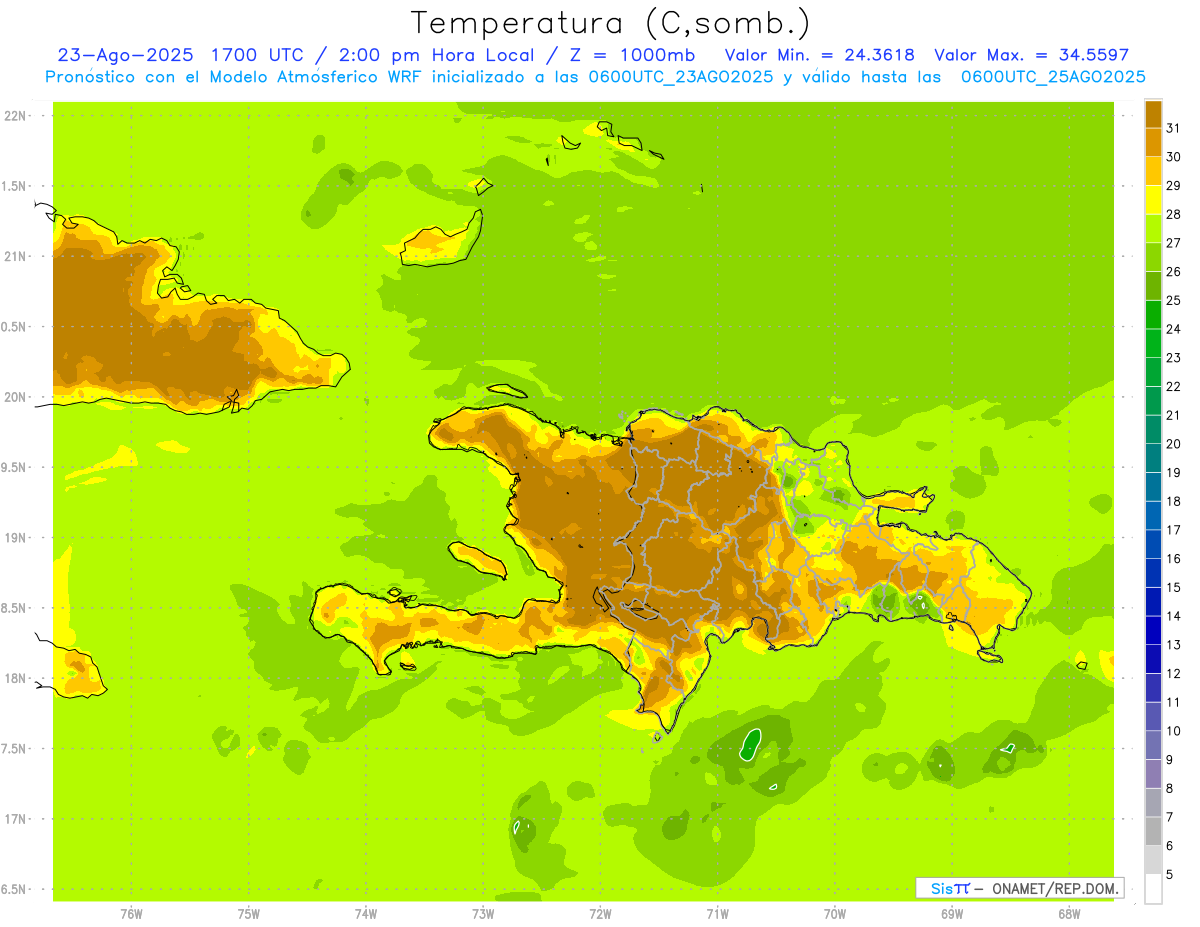1200x927 pixels.
Task: Click the 74W longitude axis label
Action: 365,913
